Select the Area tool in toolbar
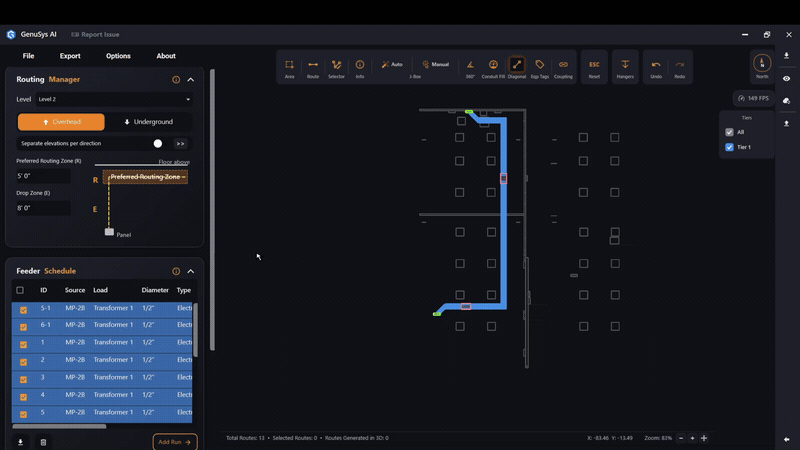Image resolution: width=800 pixels, height=450 pixels. [x=289, y=68]
